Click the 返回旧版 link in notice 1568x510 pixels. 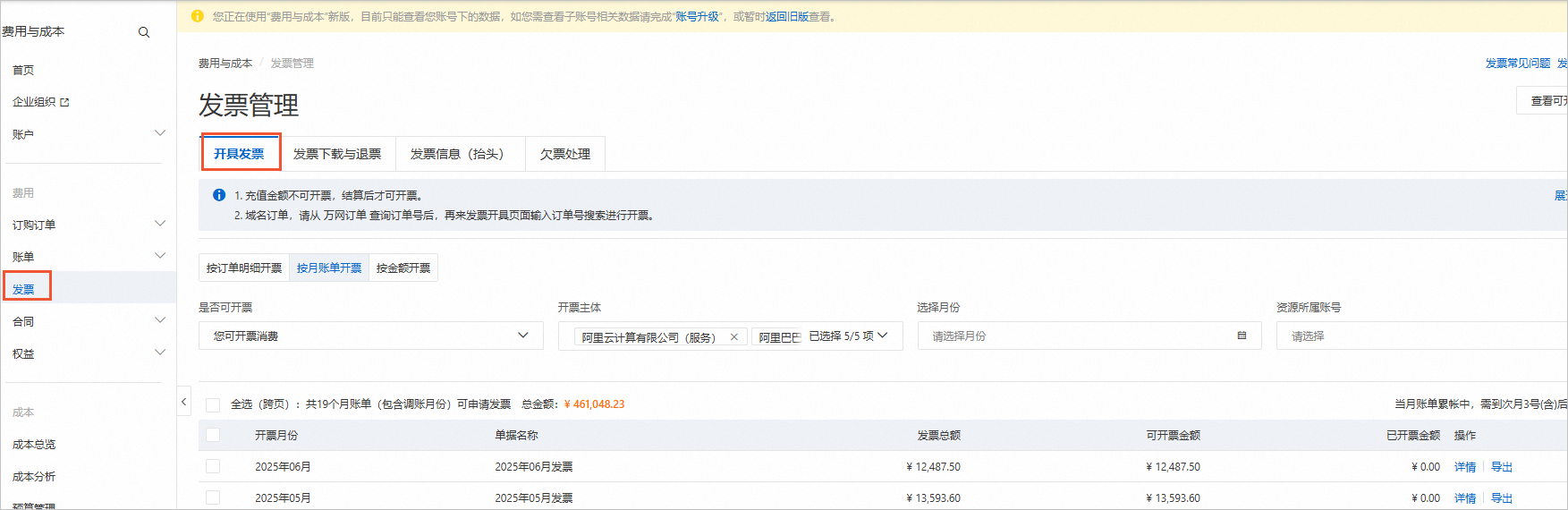pyautogui.click(x=787, y=16)
